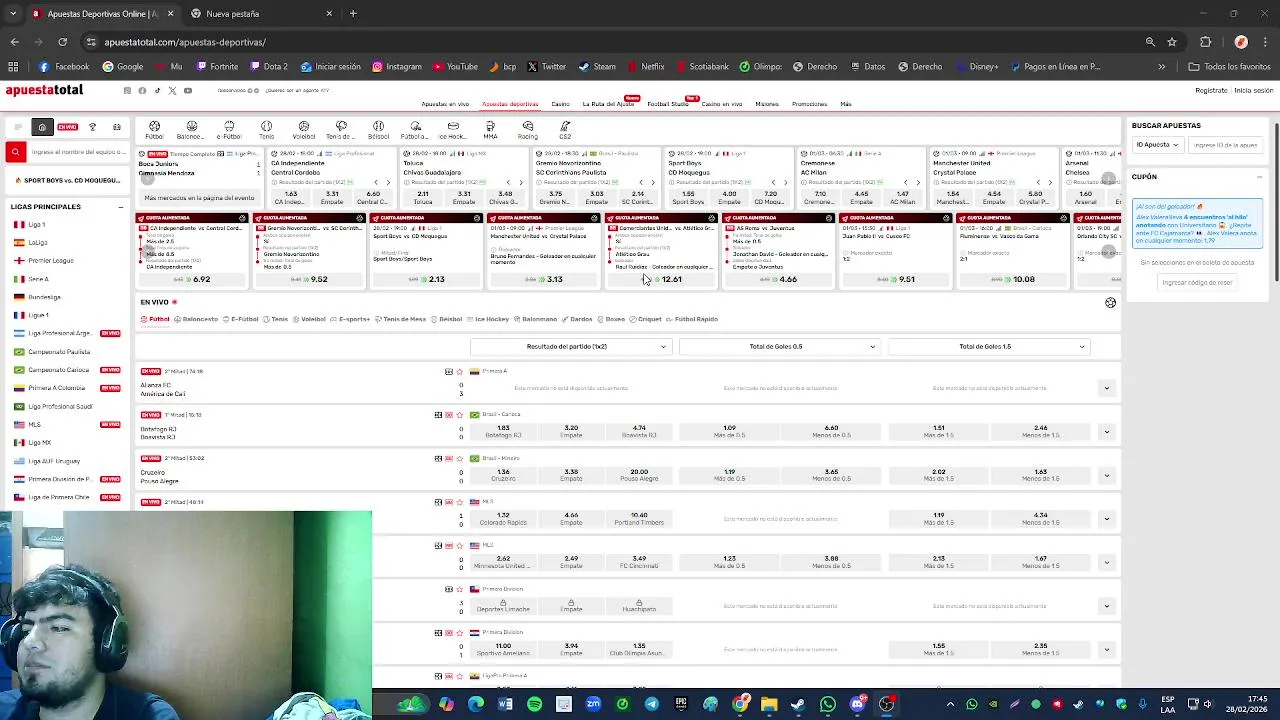The image size is (1280, 720).
Task: Click the Inicia sesión link
Action: coord(1253,90)
